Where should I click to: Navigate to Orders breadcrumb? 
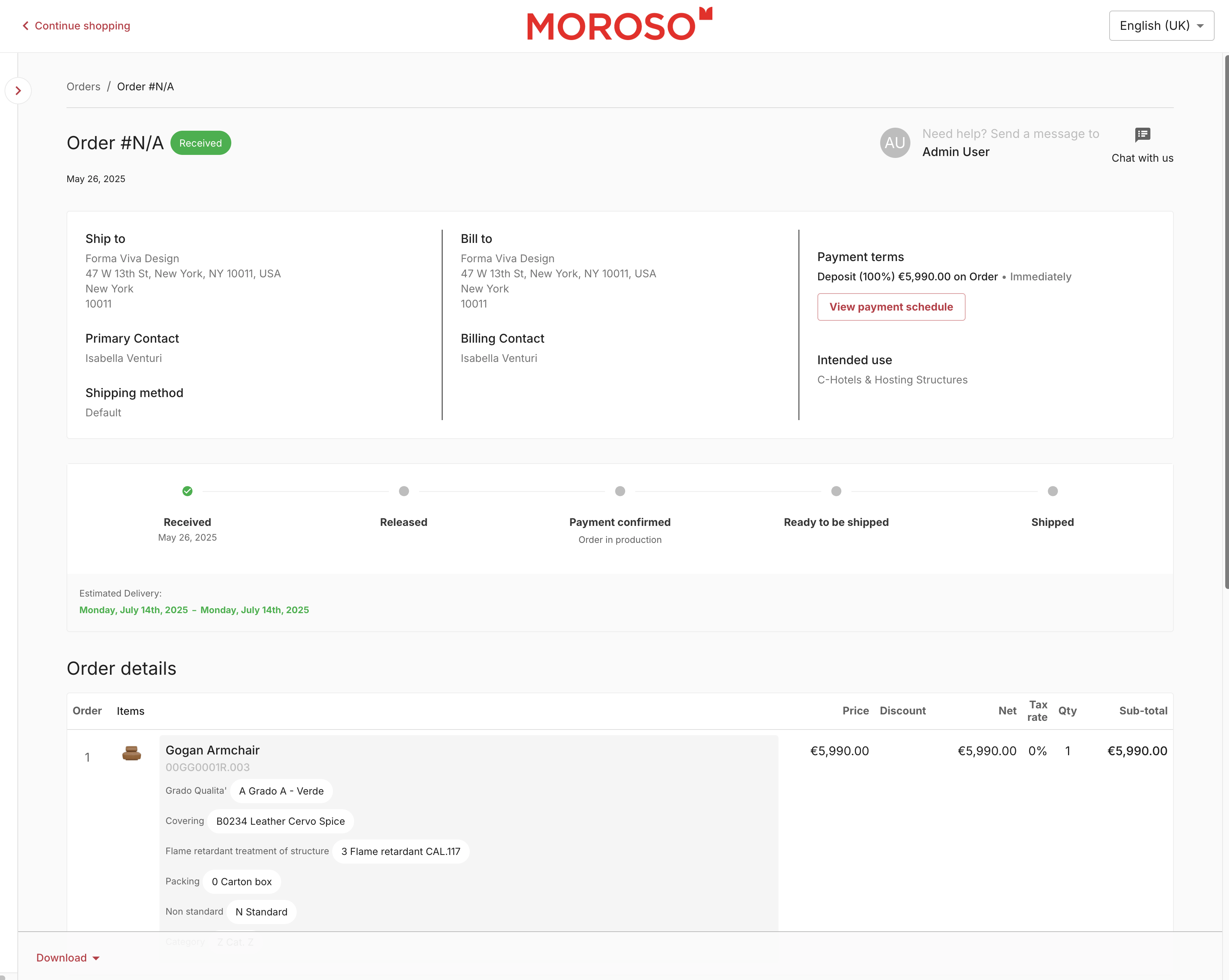83,87
